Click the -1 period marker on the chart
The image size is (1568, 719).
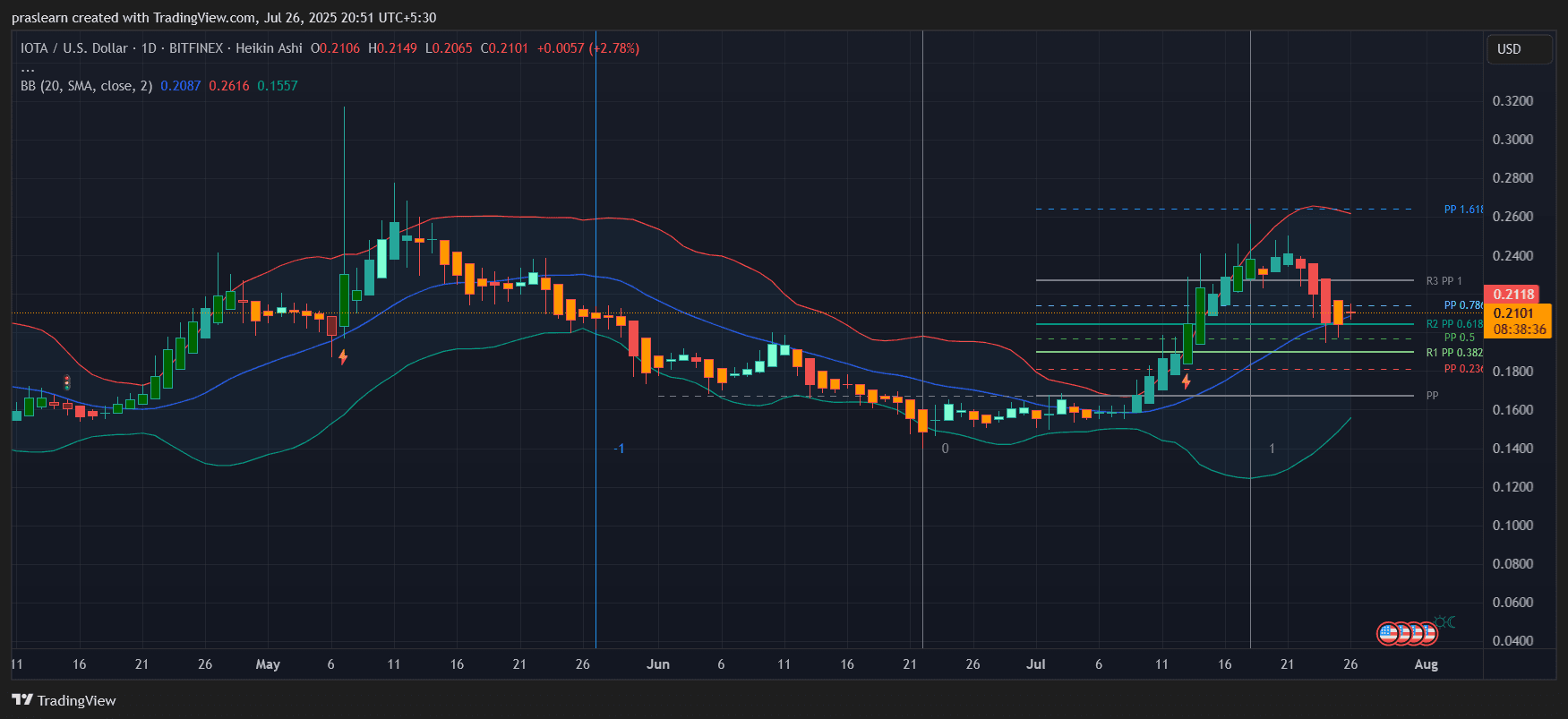coord(619,449)
